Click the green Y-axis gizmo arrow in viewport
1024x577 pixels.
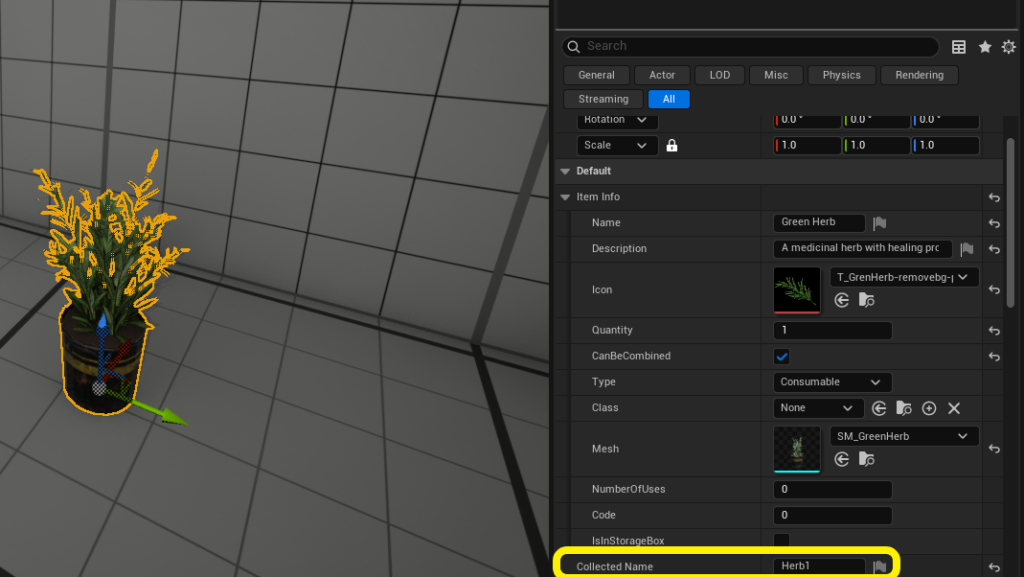pos(172,414)
